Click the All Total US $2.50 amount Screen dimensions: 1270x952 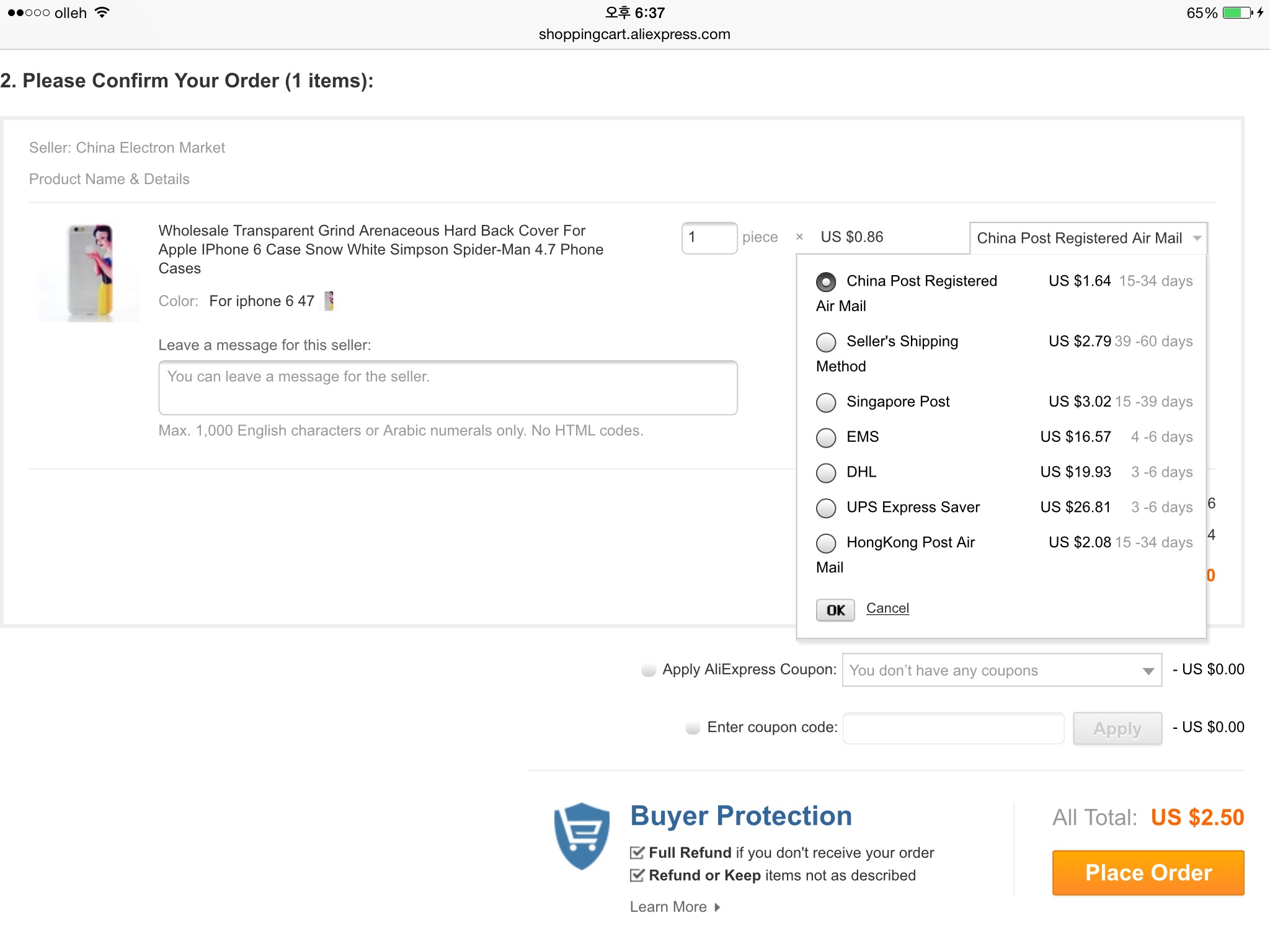1197,818
